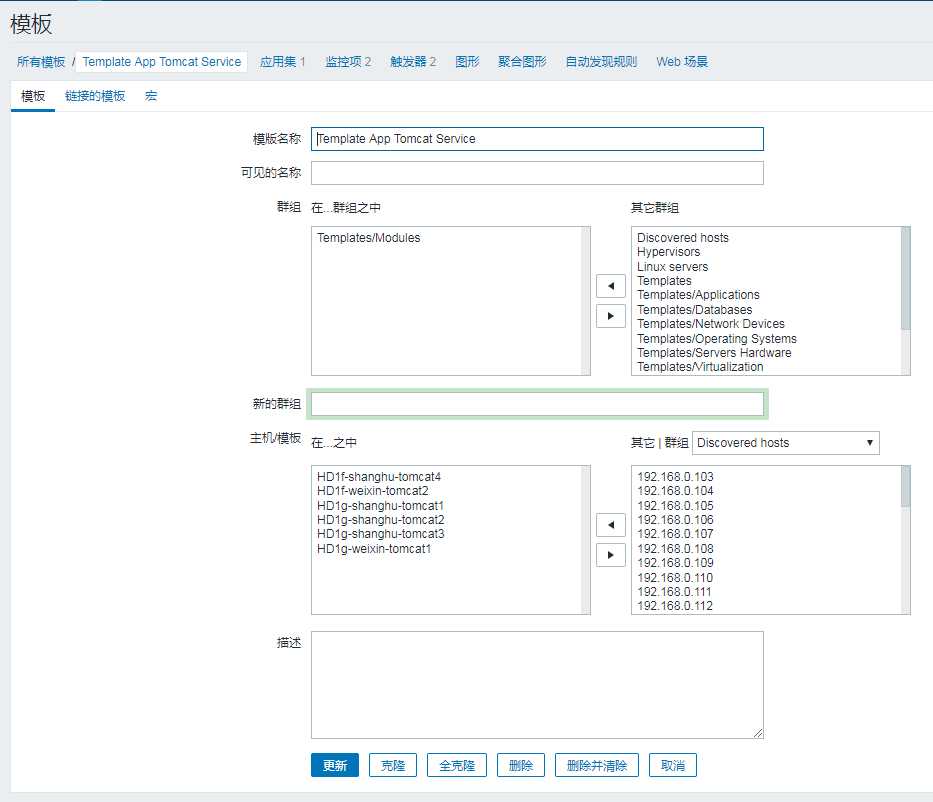Select host 192.168.0.111
933x802 pixels.
674,592
